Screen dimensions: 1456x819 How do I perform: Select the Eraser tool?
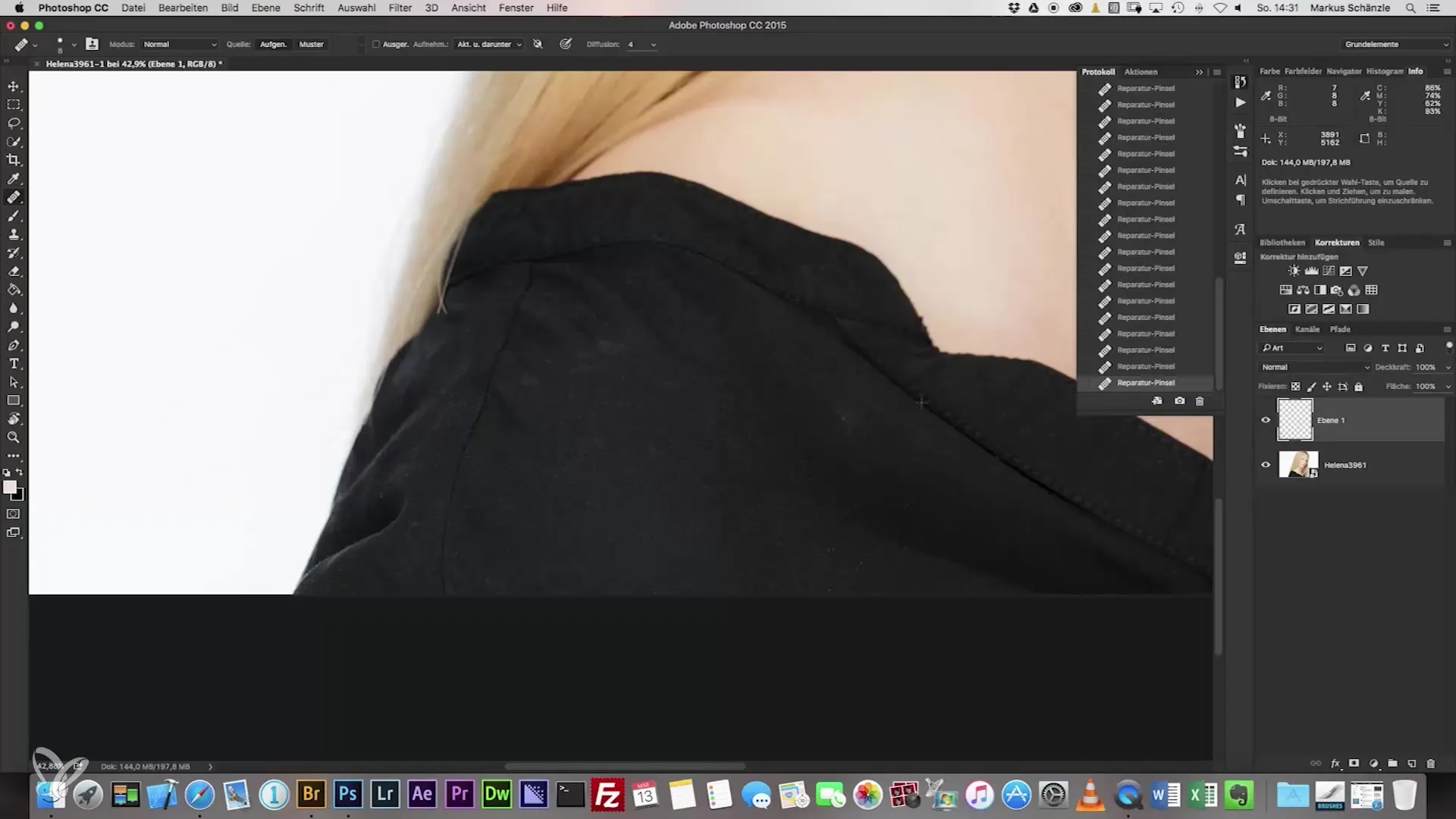coord(14,271)
